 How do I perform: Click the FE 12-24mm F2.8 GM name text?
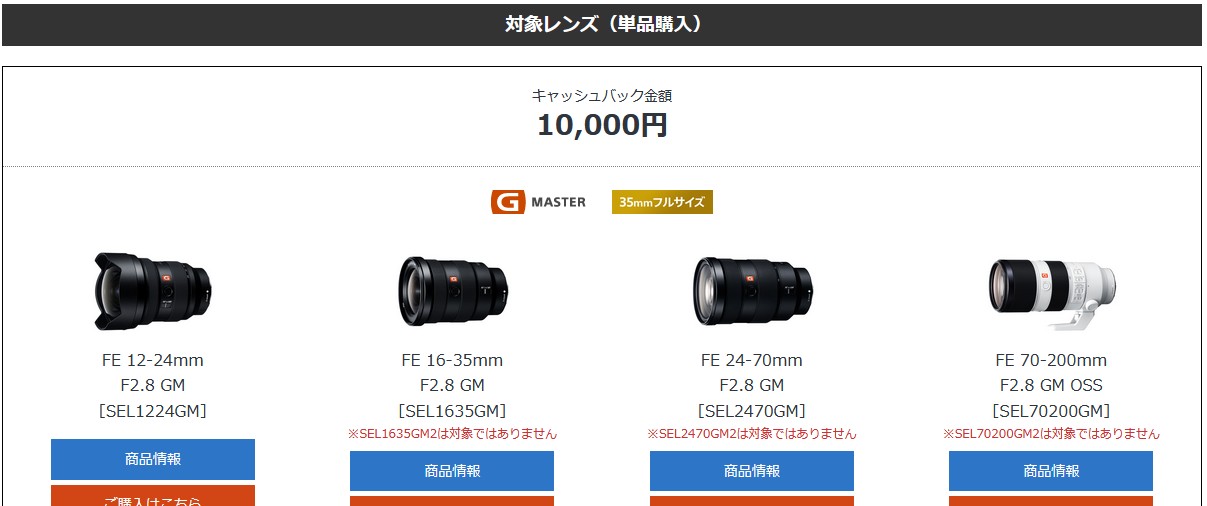[x=153, y=372]
